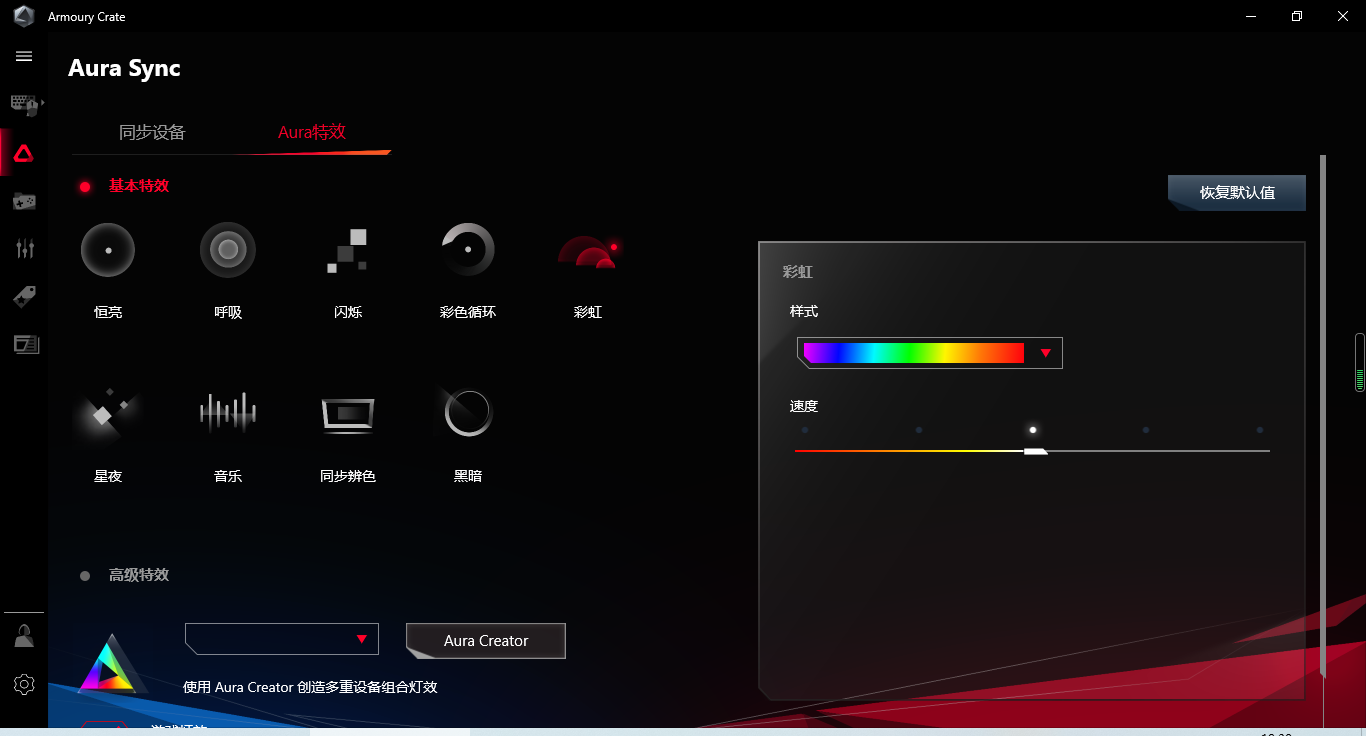Choose the 高级特效 radio option
The width and height of the screenshot is (1366, 736).
[x=85, y=576]
